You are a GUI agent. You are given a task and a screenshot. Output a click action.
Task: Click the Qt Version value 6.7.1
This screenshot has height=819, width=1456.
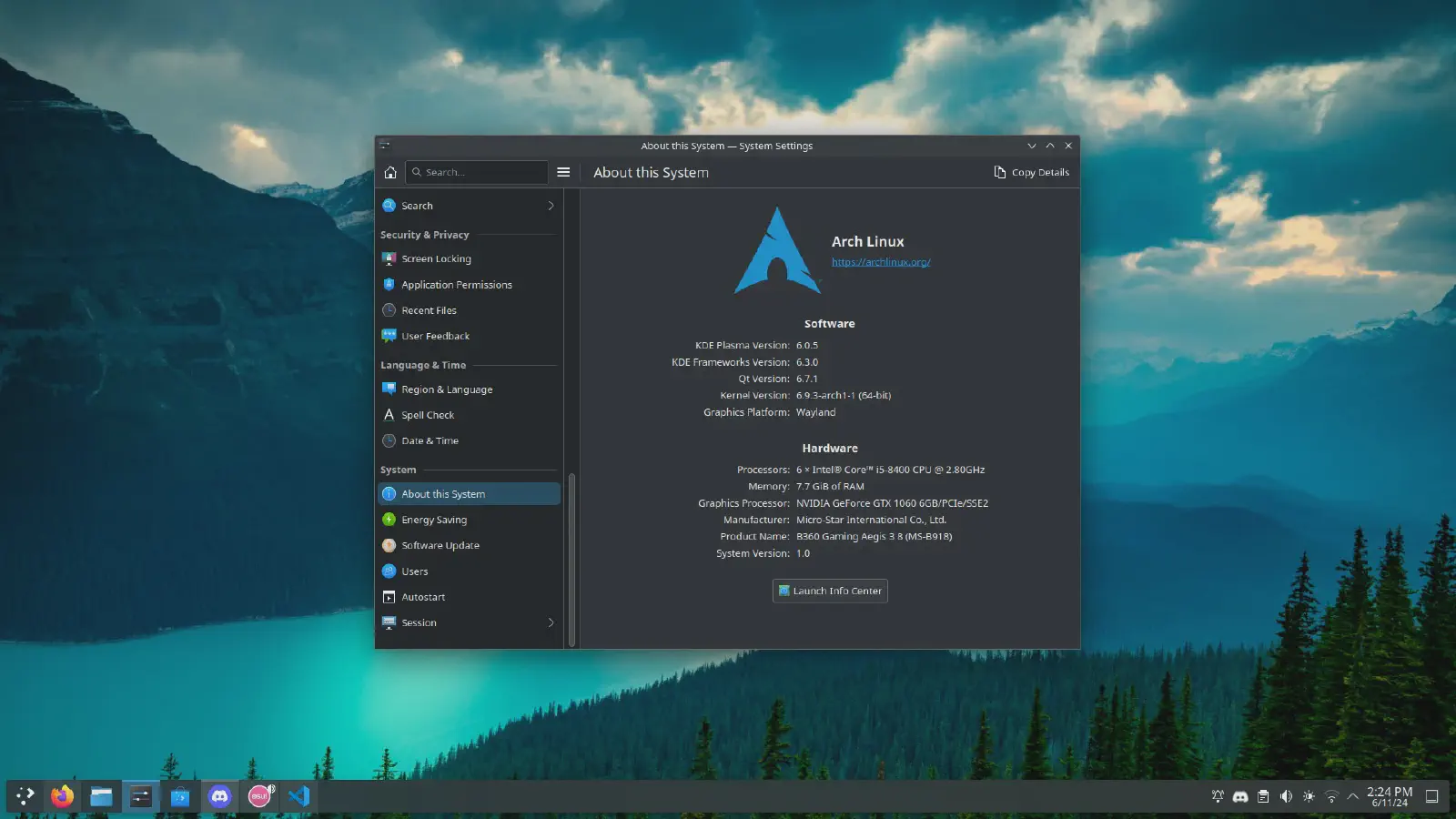pos(807,379)
